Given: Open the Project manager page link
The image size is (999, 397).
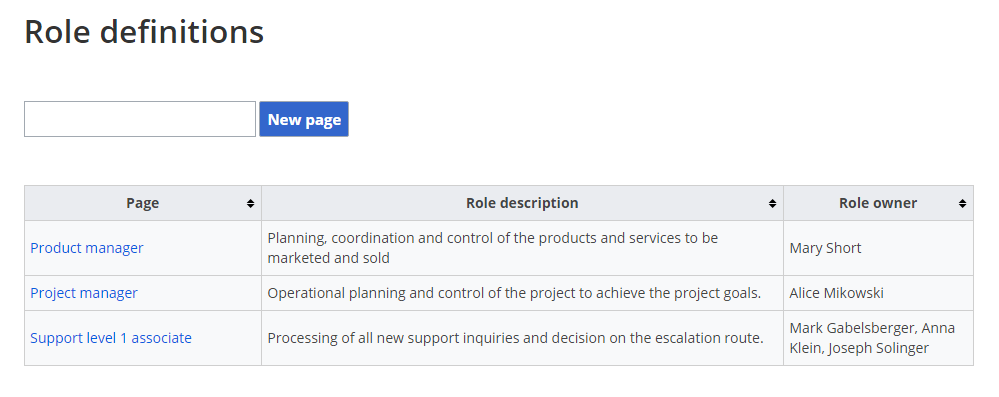Looking at the screenshot, I should click(x=84, y=293).
